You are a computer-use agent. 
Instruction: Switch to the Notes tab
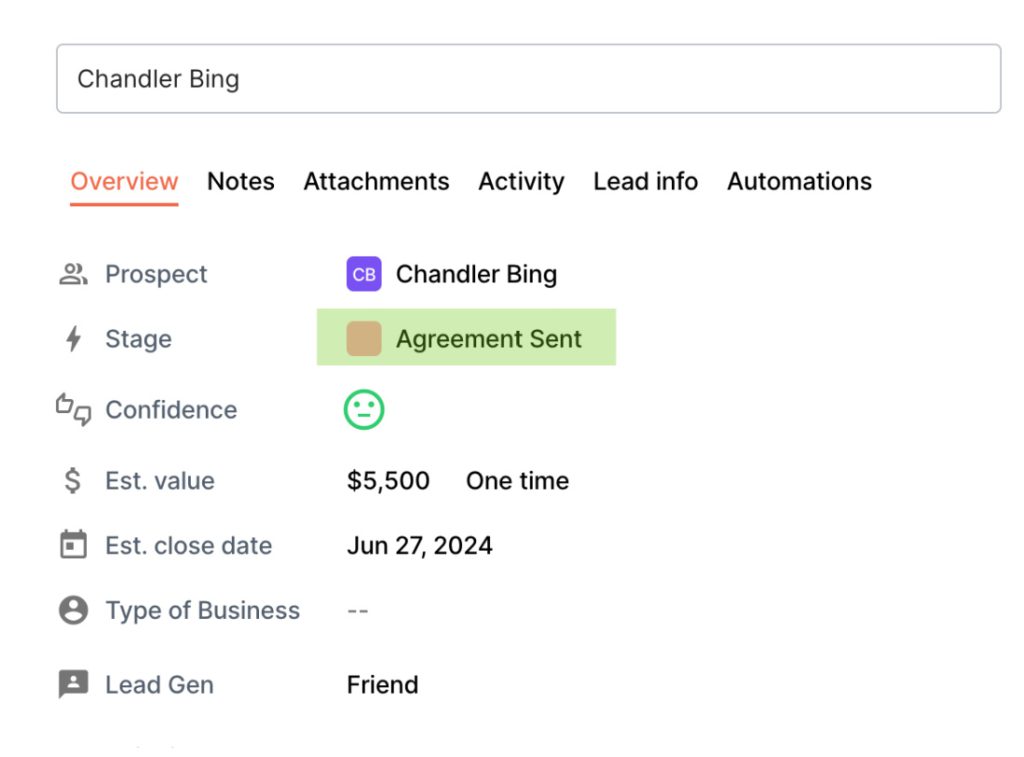[240, 182]
